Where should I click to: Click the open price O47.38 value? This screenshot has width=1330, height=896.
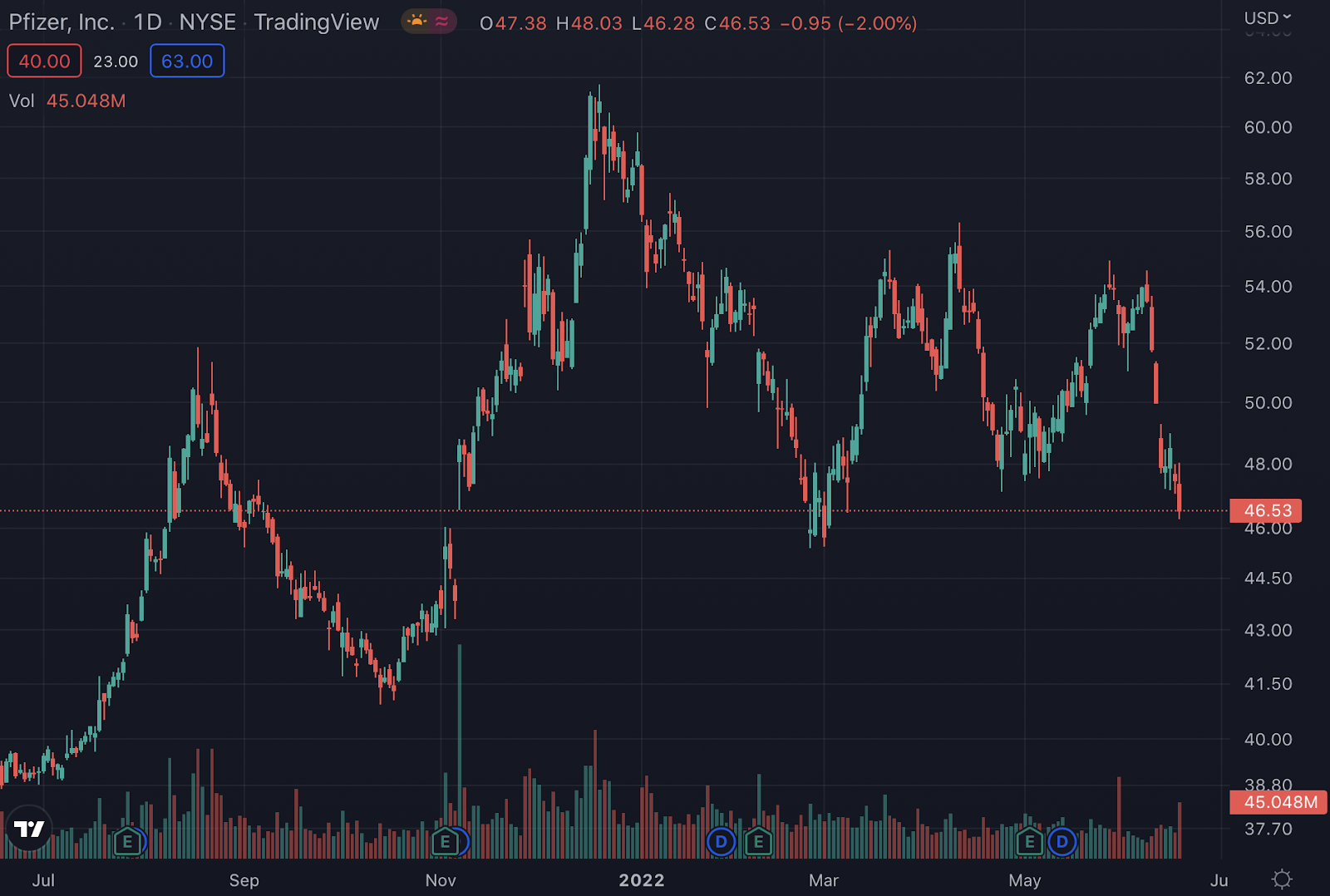(x=513, y=23)
